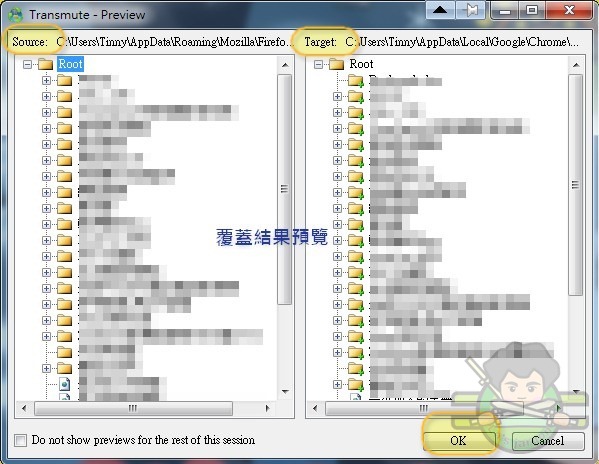The width and height of the screenshot is (599, 464).
Task: Click Target pane scroll-down arrow
Action: (576, 391)
